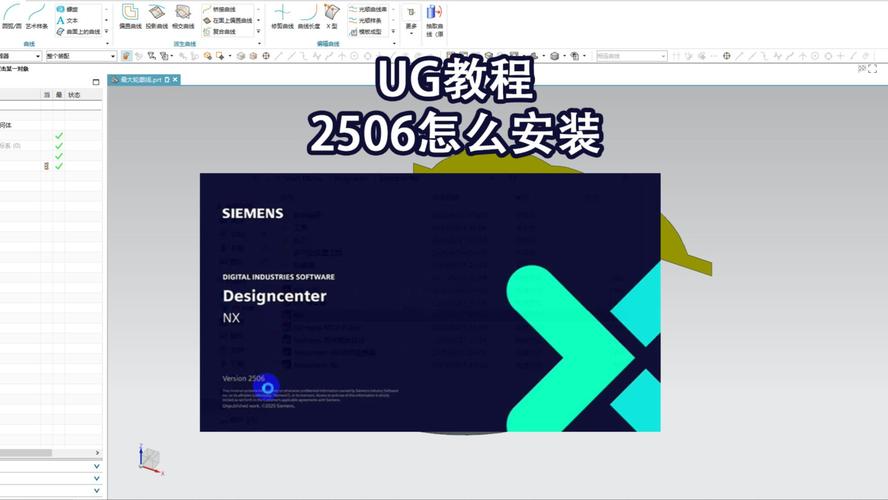The height and width of the screenshot is (500, 888).
Task: Open the 更多 More gallery
Action: [411, 19]
